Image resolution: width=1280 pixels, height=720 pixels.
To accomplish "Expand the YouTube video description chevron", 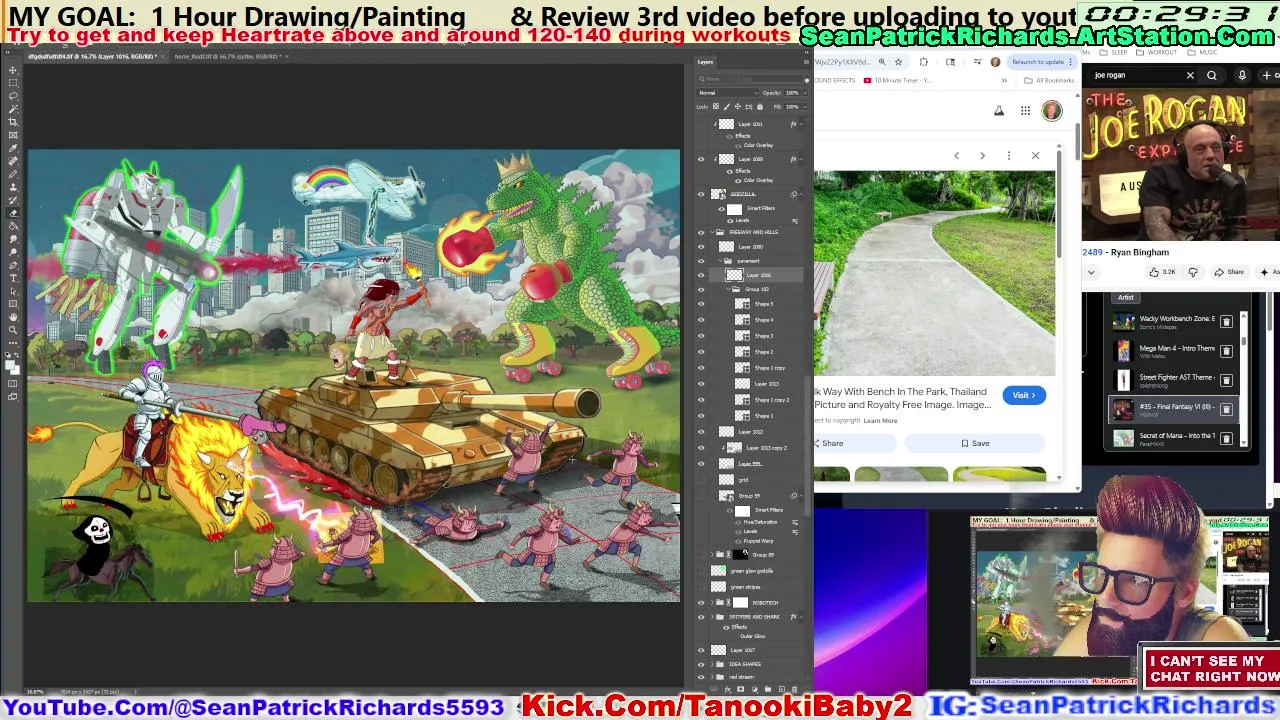I will 1091,272.
